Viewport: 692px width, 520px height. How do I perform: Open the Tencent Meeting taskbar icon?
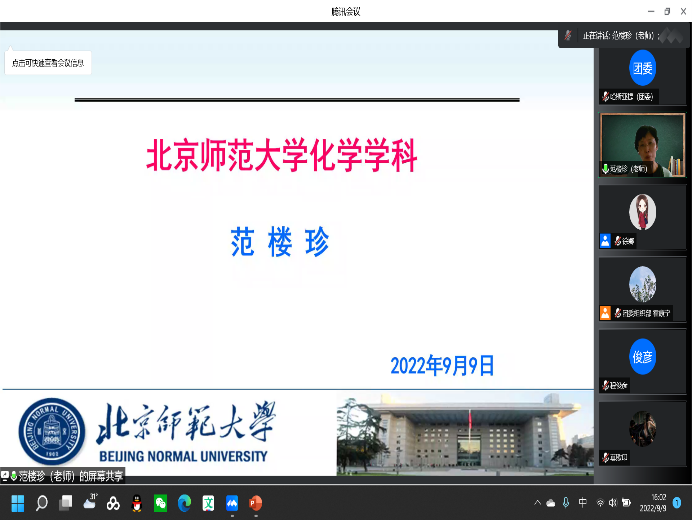pyautogui.click(x=231, y=503)
